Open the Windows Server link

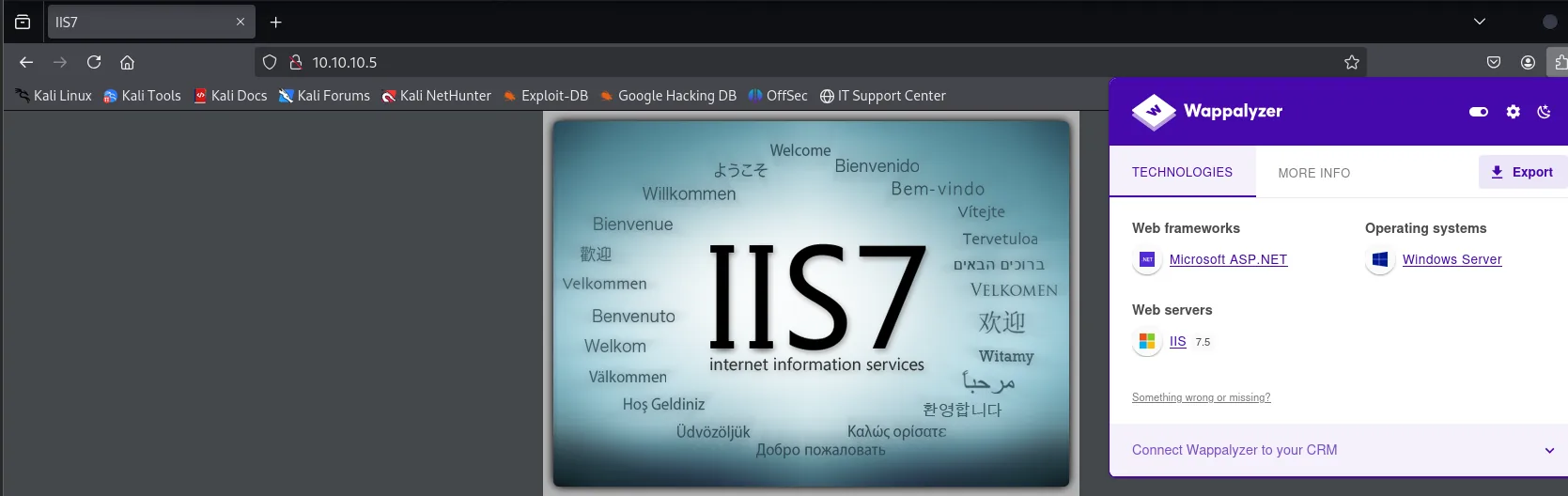tap(1452, 259)
